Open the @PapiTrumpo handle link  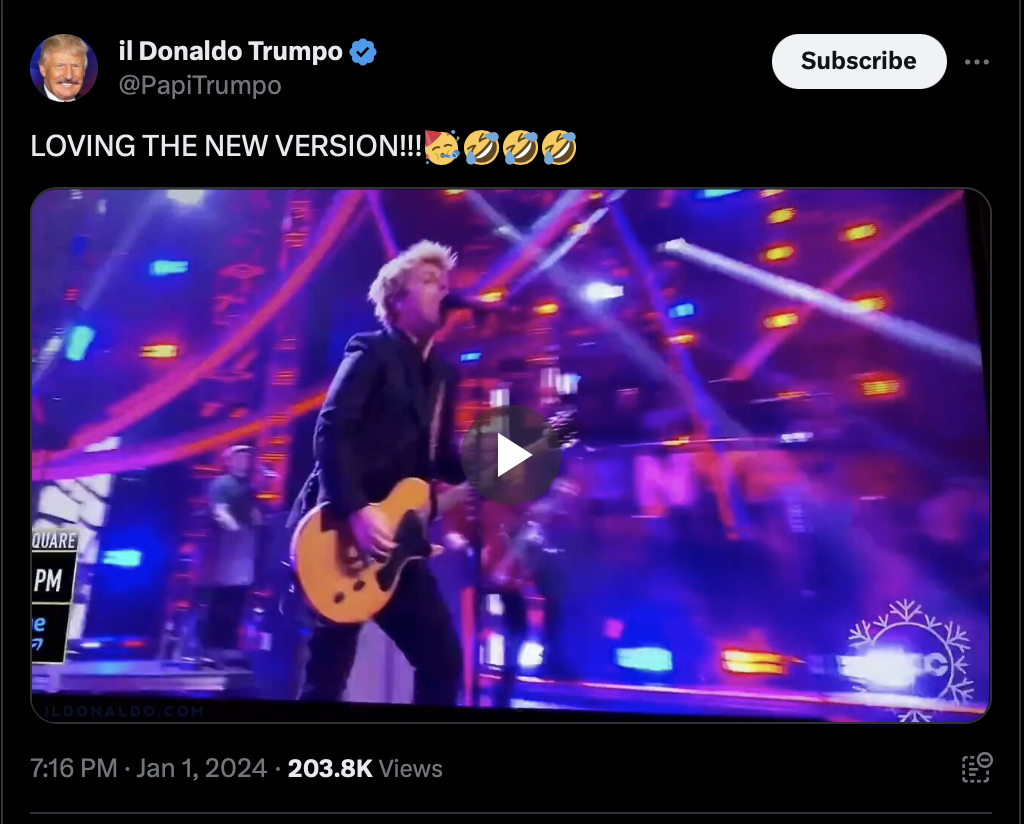pyautogui.click(x=200, y=86)
